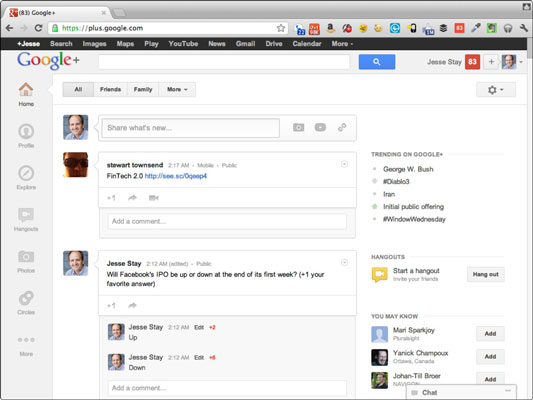
Task: Click the share plus button near notifications
Action: [491, 62]
